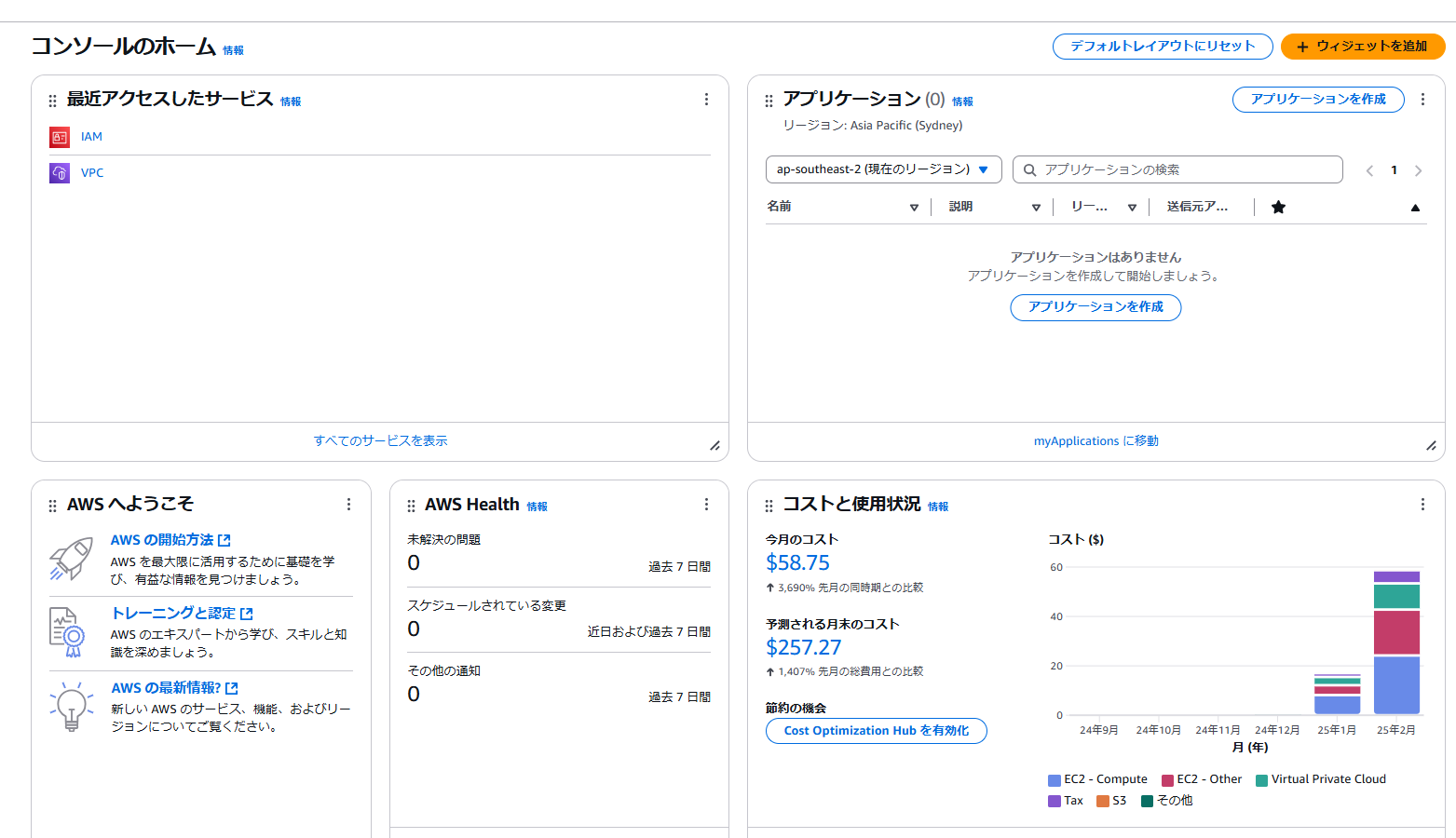Click resize handle of アプリケーション widget
Image resolution: width=1456 pixels, height=838 pixels.
pos(1431,446)
